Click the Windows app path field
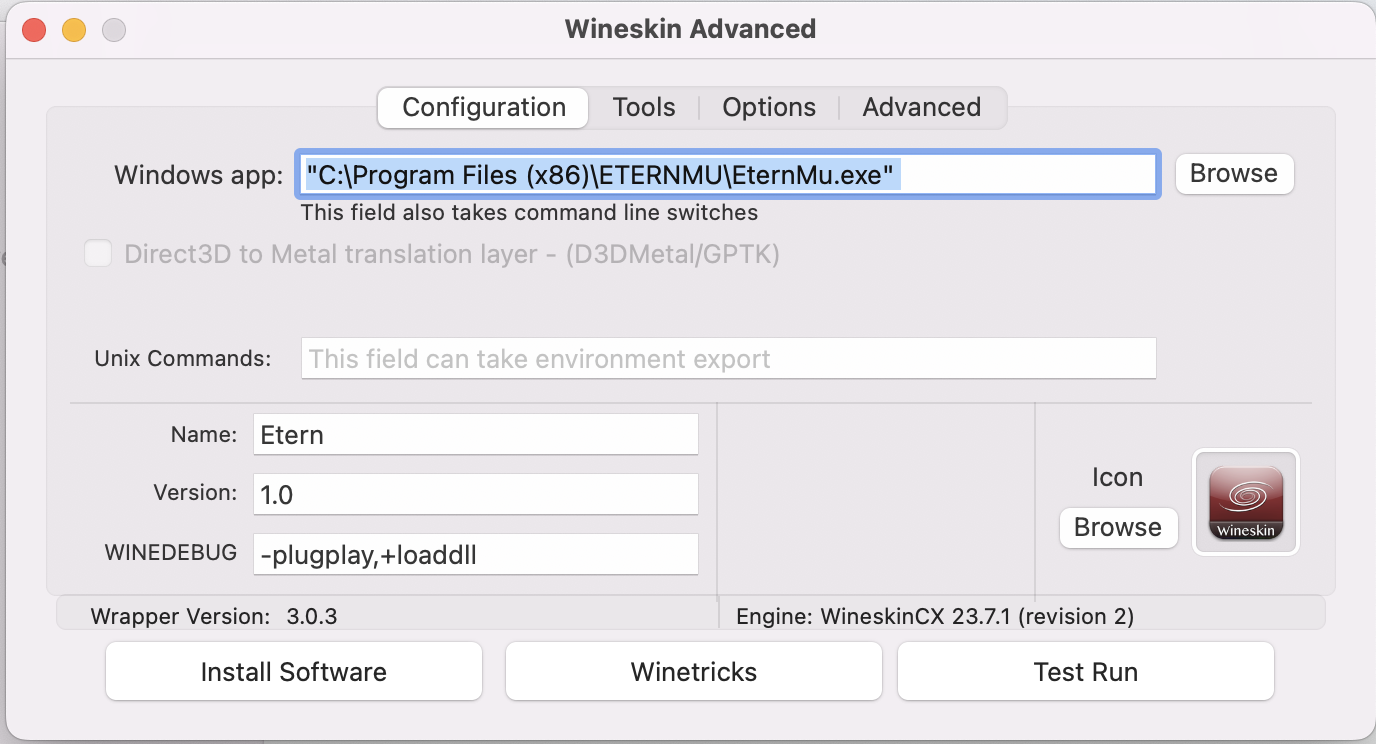Viewport: 1376px width, 744px height. click(x=728, y=175)
